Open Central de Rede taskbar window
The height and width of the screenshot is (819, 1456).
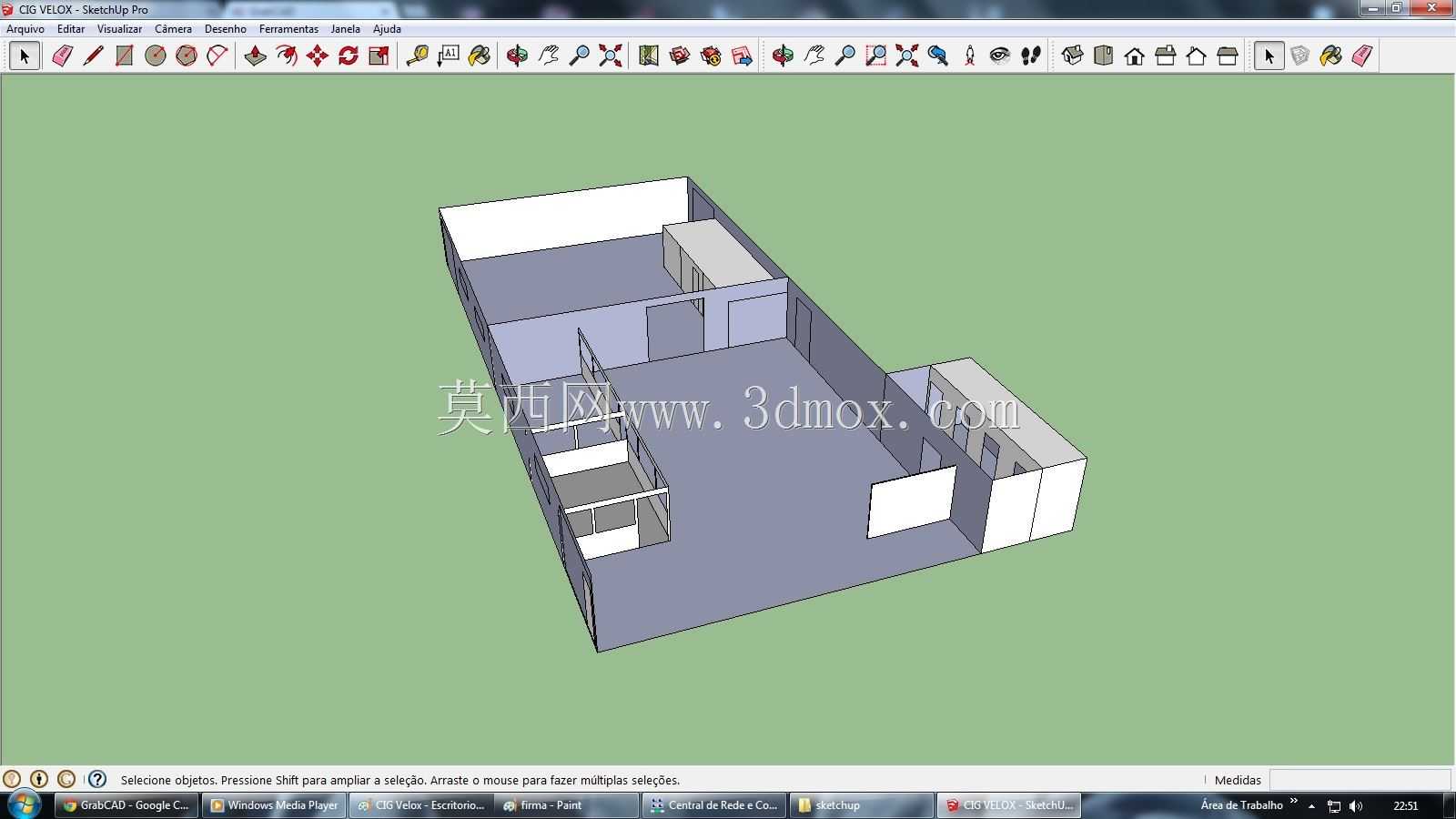tap(716, 805)
